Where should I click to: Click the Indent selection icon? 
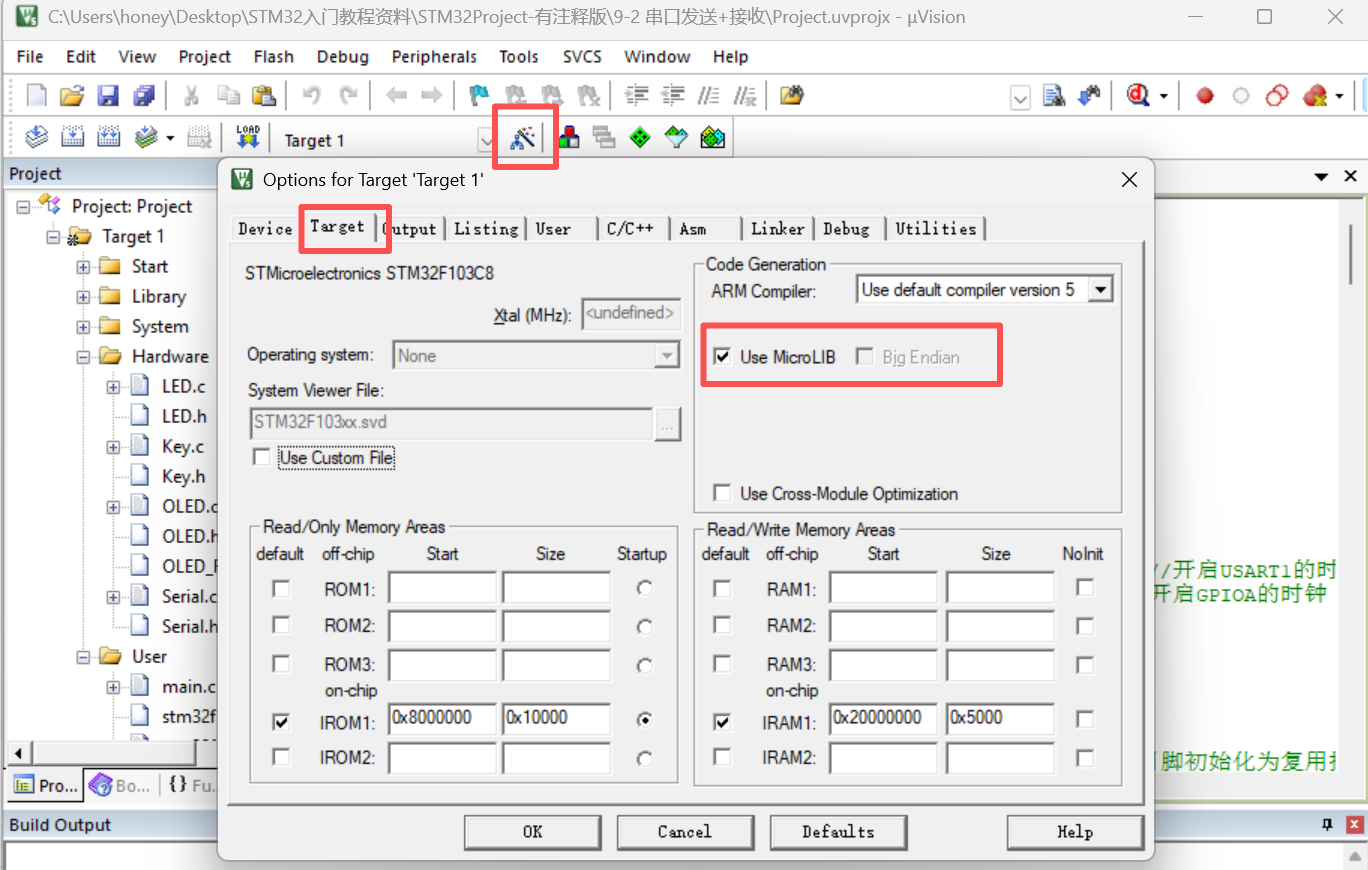637,96
